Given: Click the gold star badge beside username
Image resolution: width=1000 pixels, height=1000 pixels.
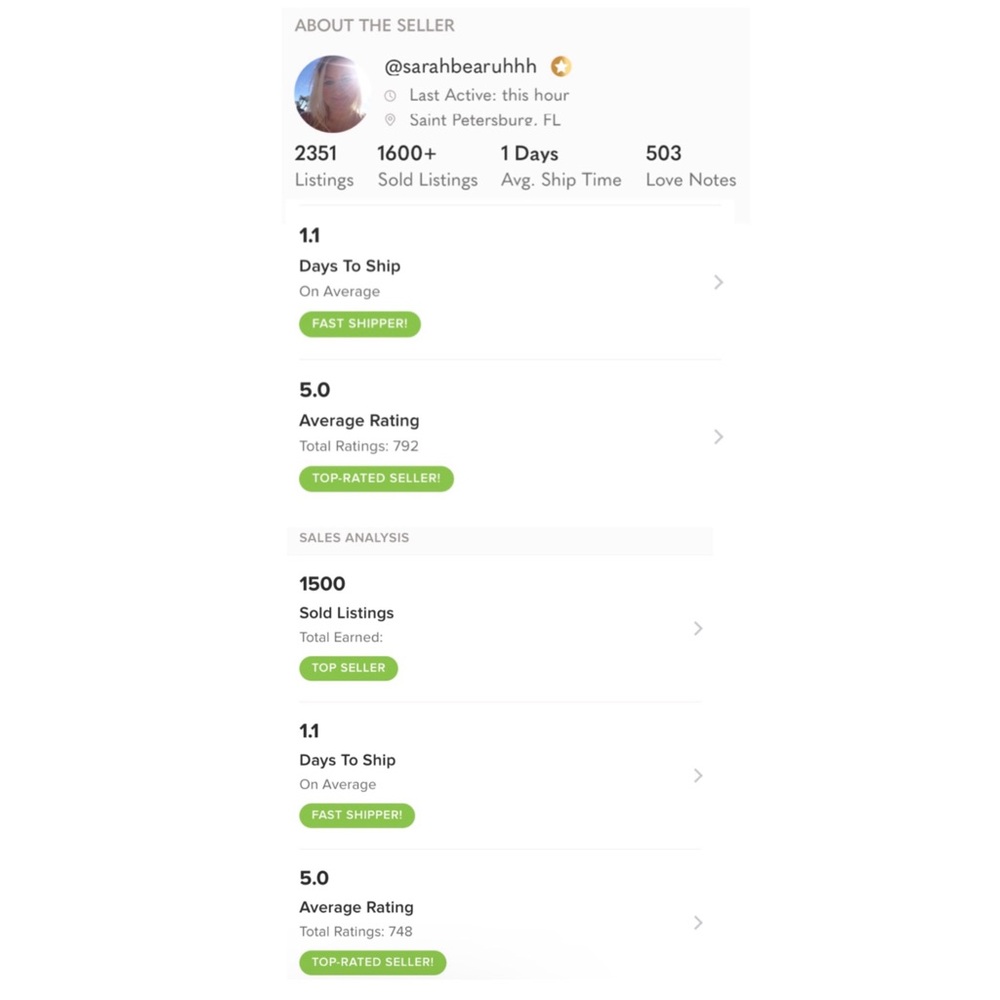Looking at the screenshot, I should tap(561, 66).
